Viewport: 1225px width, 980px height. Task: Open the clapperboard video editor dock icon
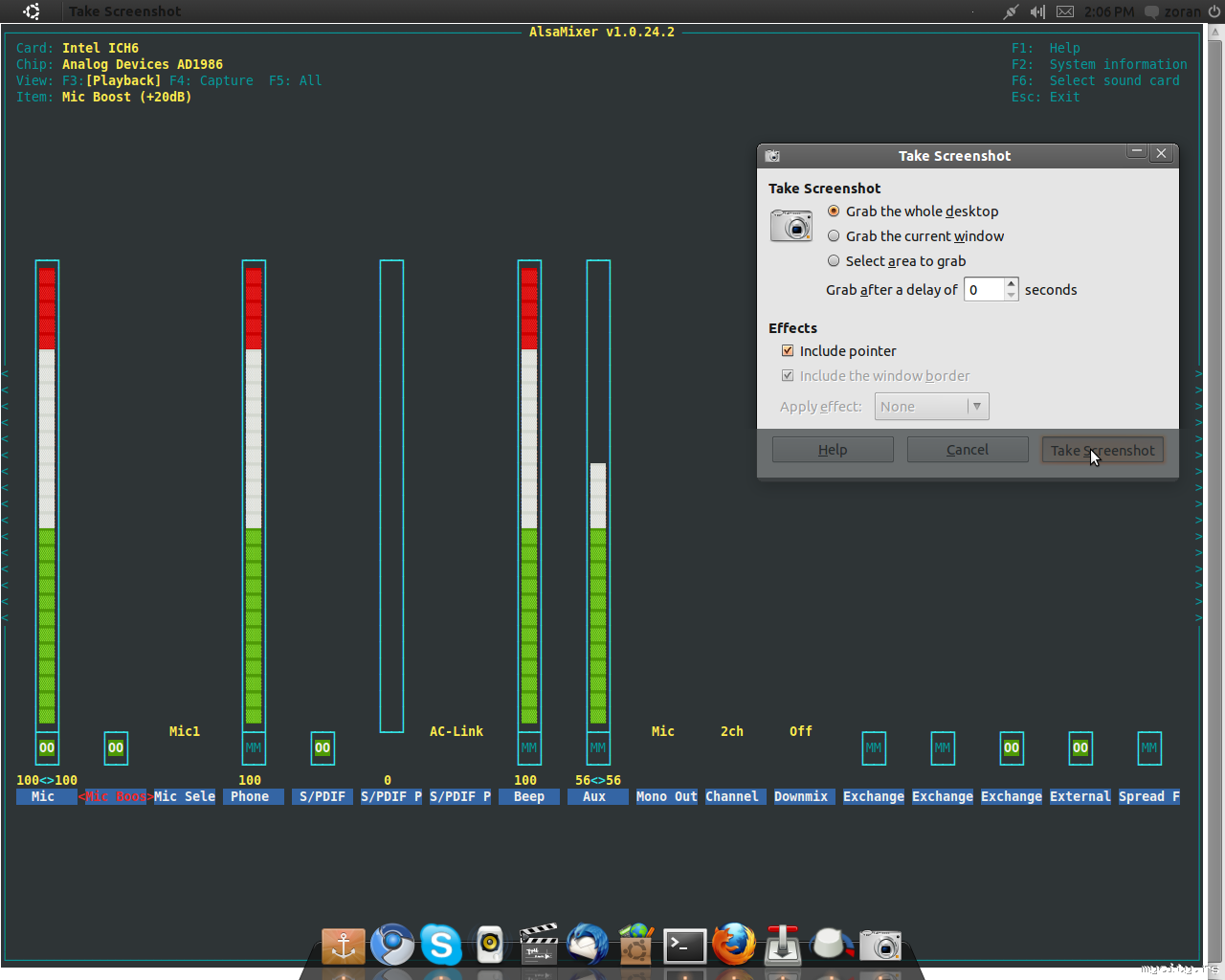[x=539, y=944]
